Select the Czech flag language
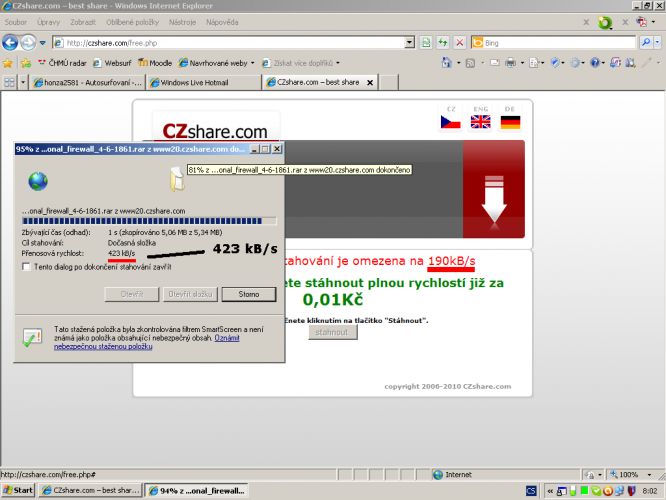This screenshot has width=666, height=500. [451, 122]
